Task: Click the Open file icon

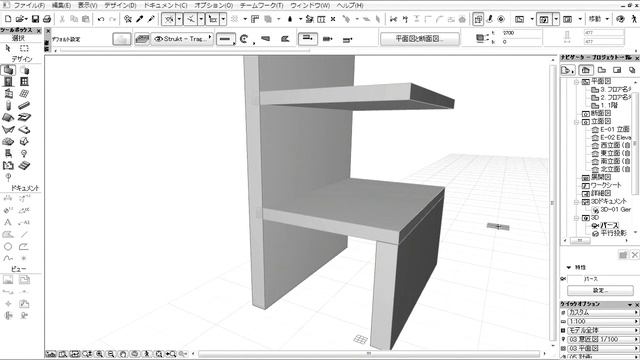Action: coord(21,19)
